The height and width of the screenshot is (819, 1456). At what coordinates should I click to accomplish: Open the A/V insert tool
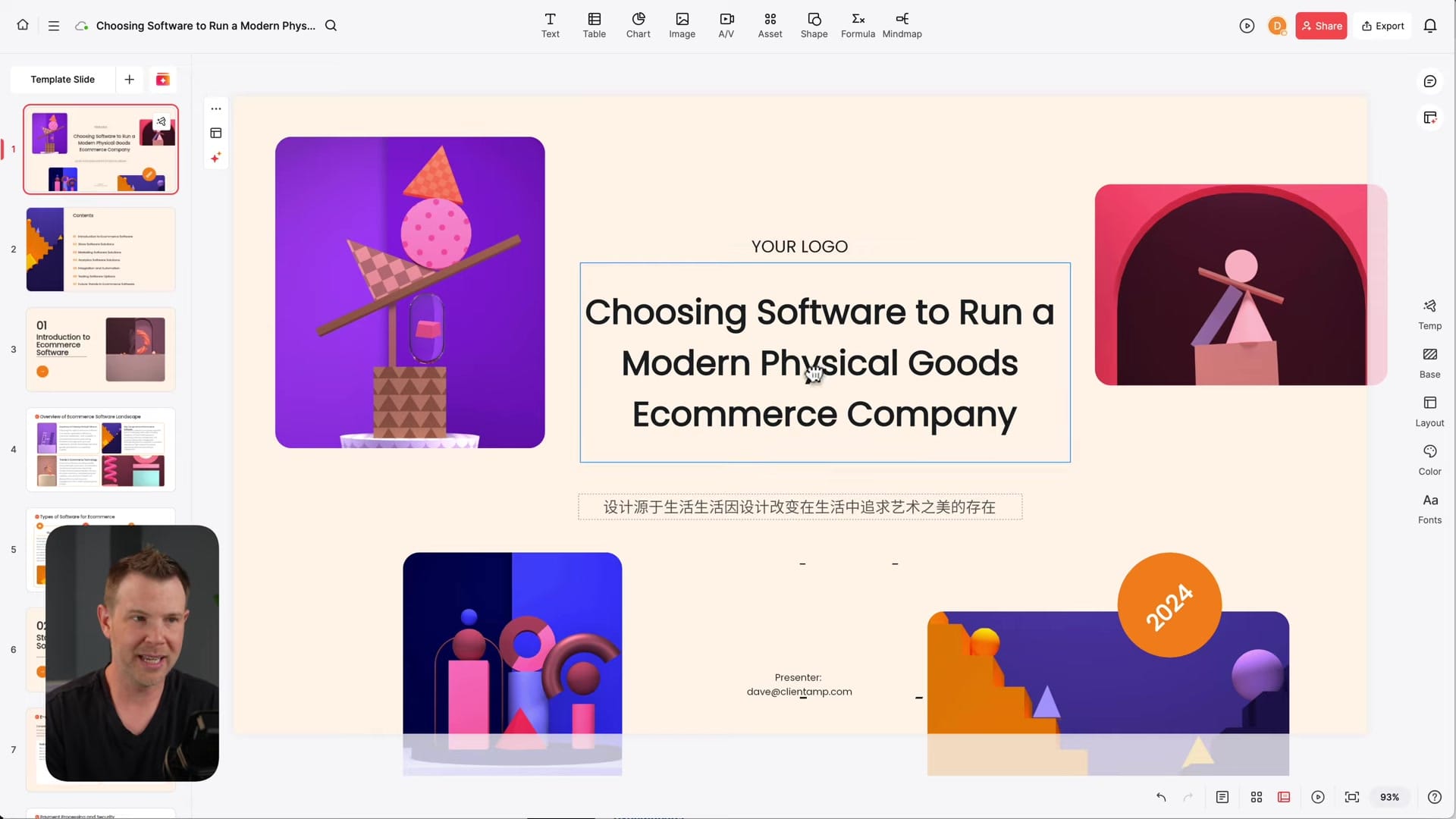point(726,26)
